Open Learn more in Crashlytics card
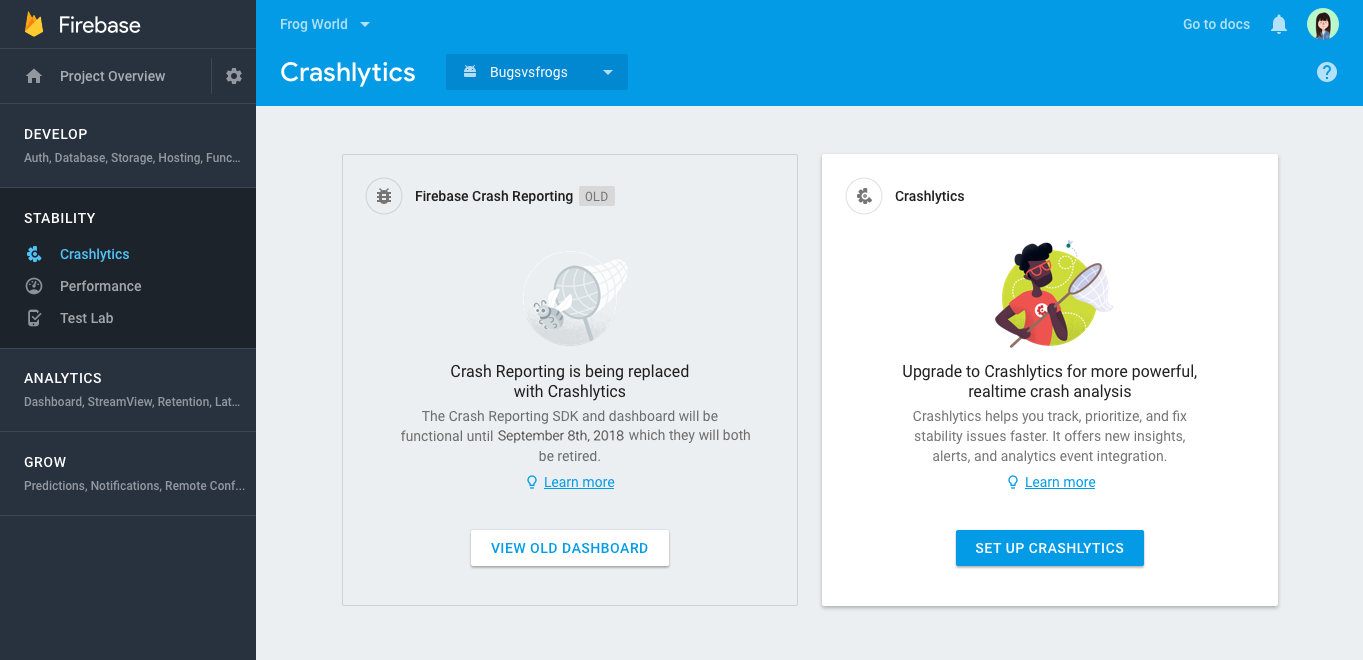Screen dimensions: 1363x660 (1060, 482)
